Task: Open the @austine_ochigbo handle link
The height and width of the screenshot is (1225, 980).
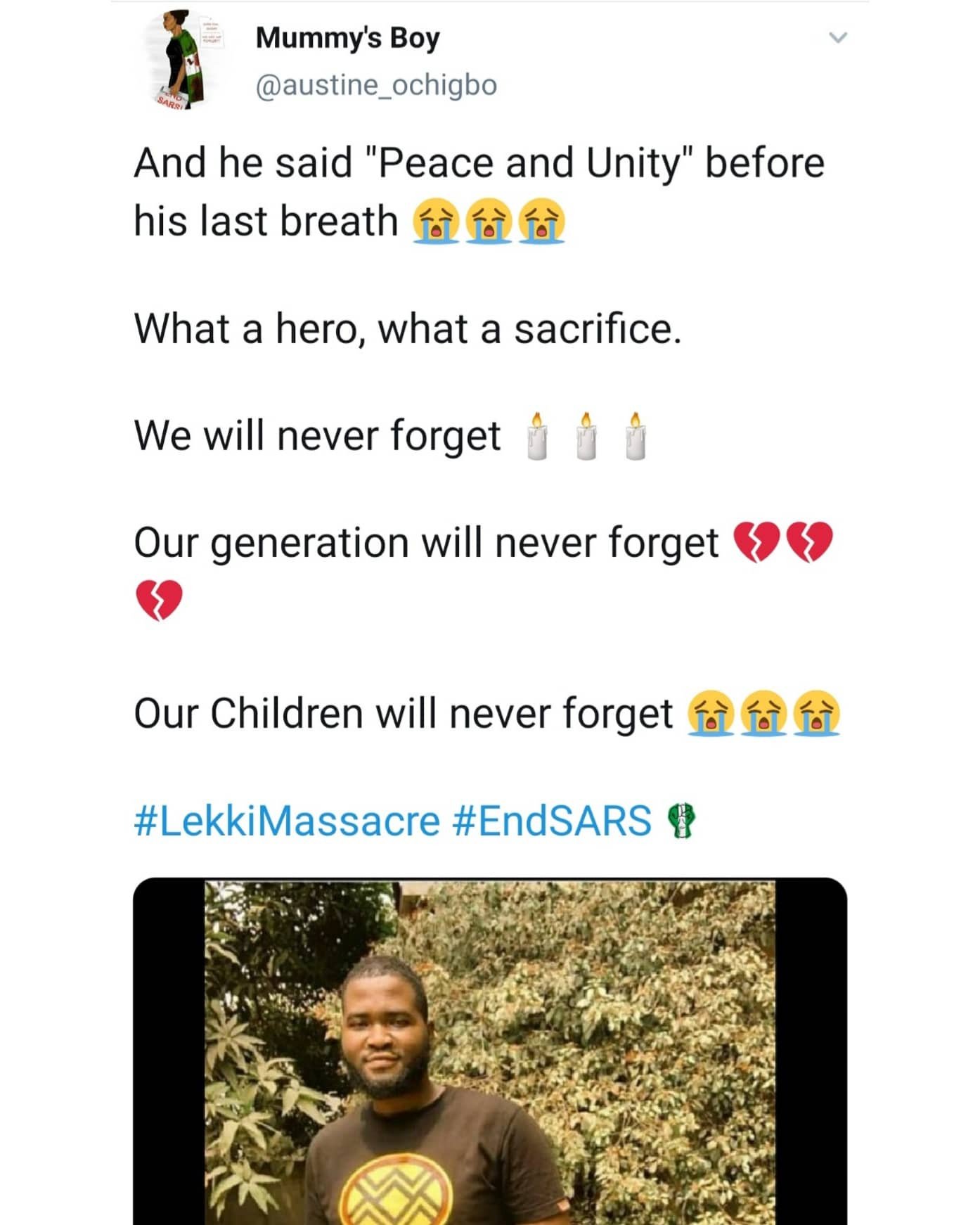Action: coord(376,85)
